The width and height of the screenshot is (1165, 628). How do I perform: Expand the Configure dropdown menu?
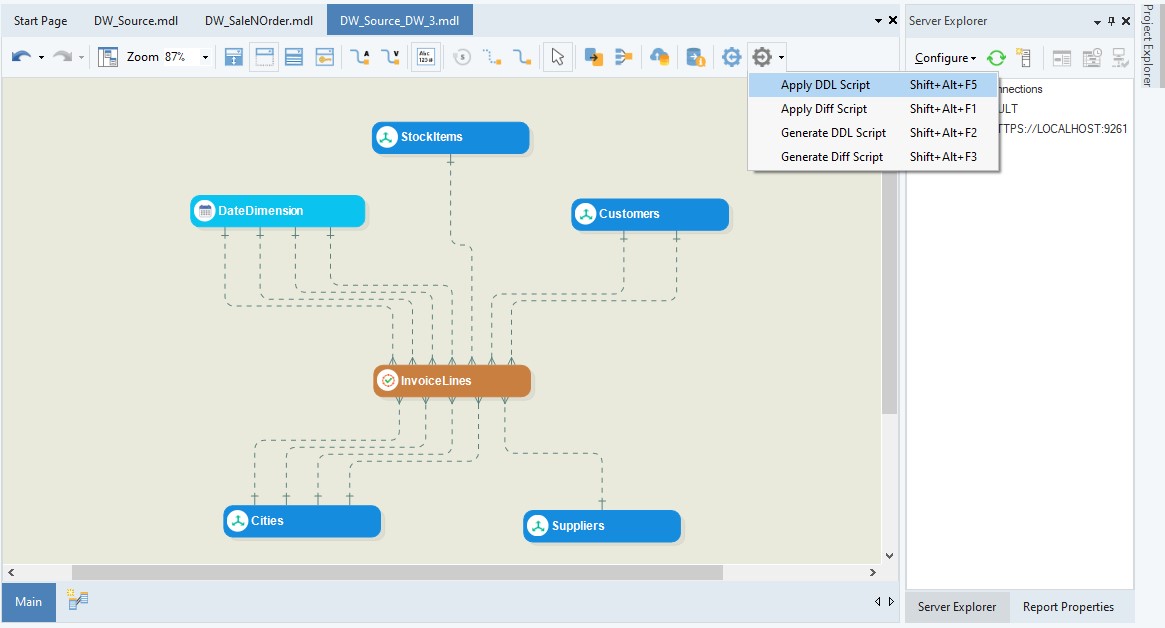pyautogui.click(x=945, y=58)
